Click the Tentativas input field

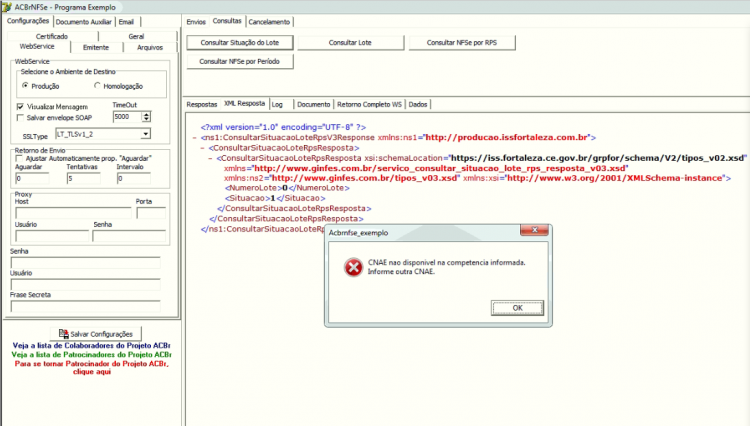(84, 178)
